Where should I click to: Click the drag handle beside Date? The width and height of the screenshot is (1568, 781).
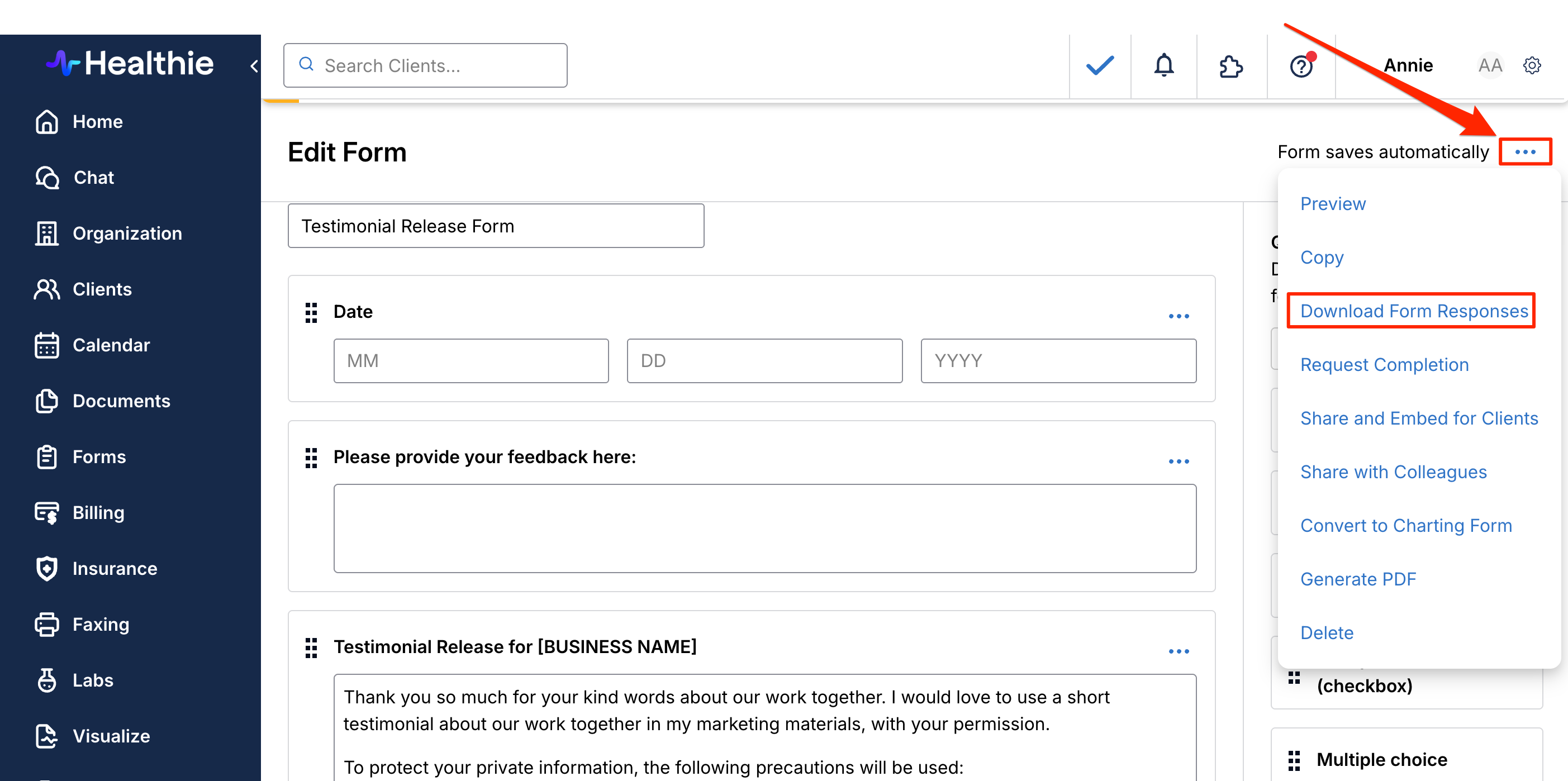(x=311, y=312)
